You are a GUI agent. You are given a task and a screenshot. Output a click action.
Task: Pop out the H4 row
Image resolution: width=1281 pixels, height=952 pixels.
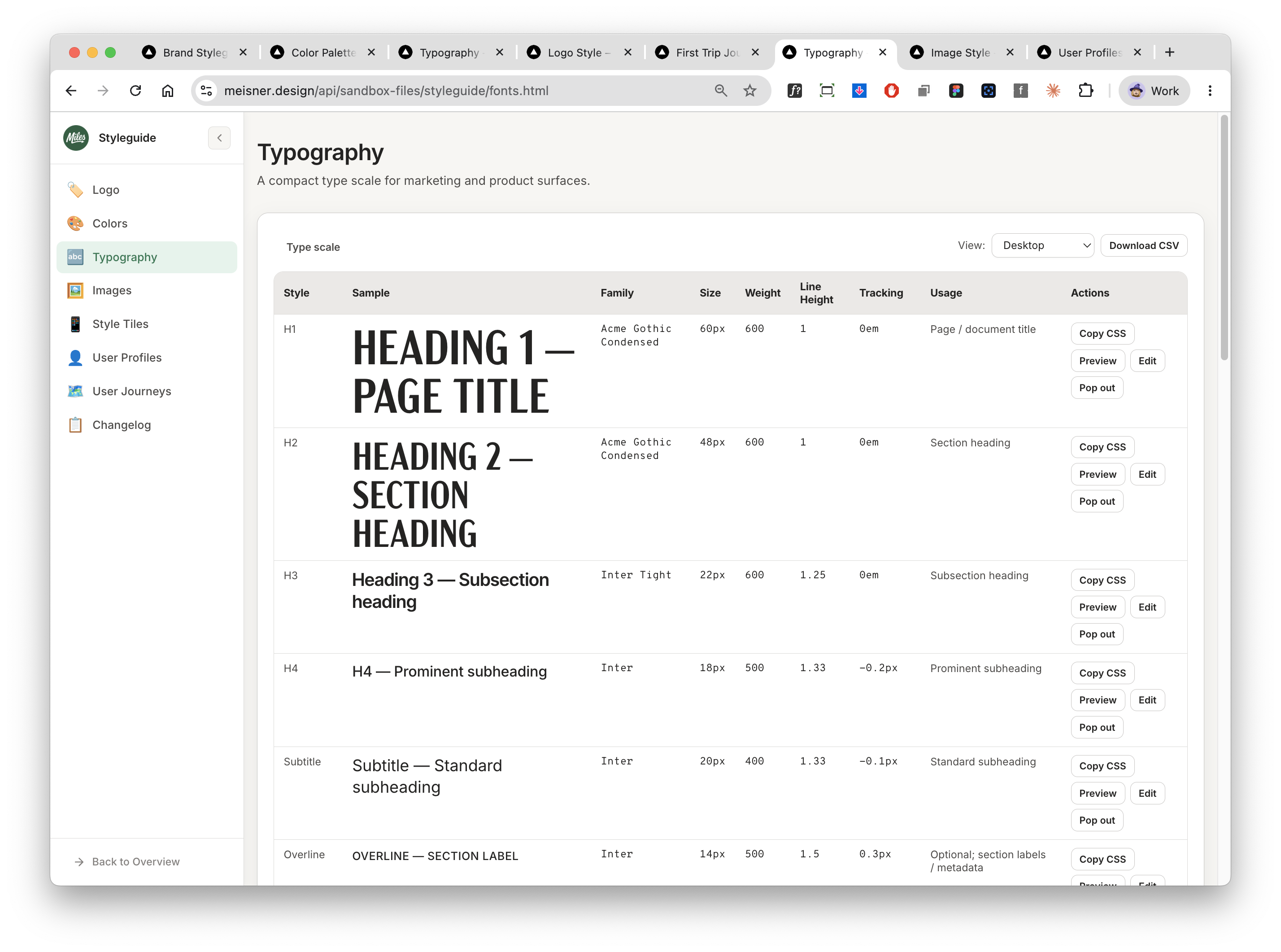tap(1097, 728)
